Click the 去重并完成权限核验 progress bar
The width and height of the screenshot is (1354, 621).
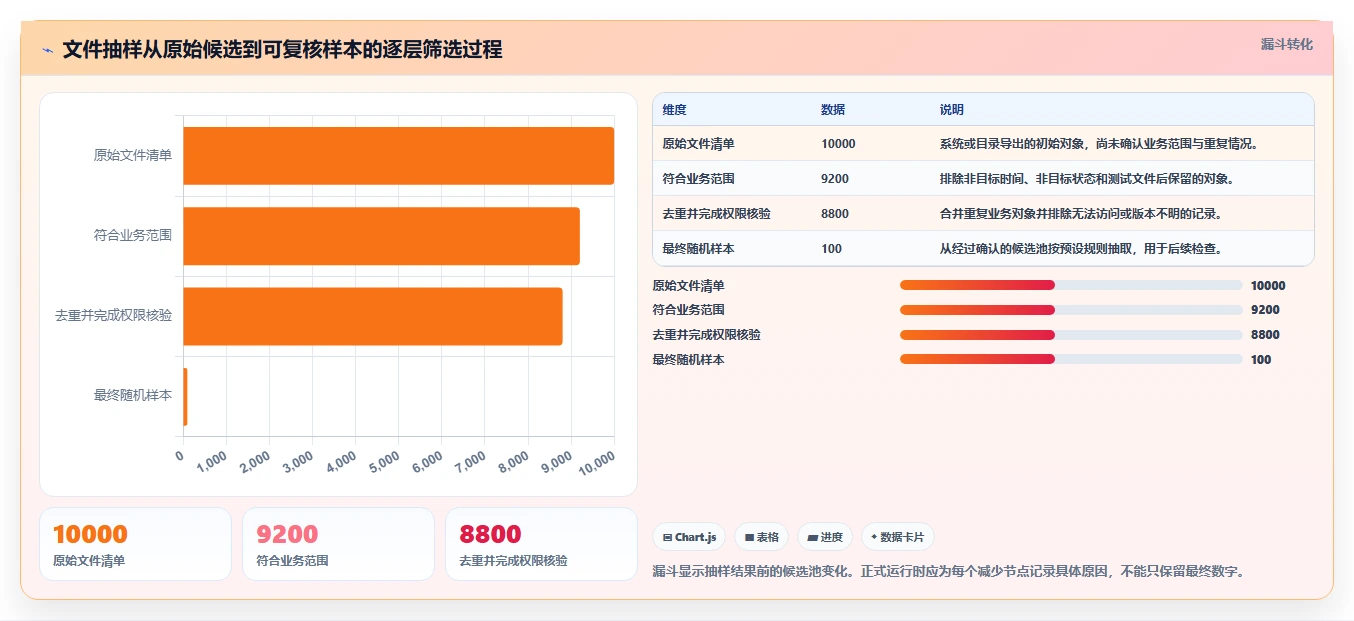(x=1071, y=335)
